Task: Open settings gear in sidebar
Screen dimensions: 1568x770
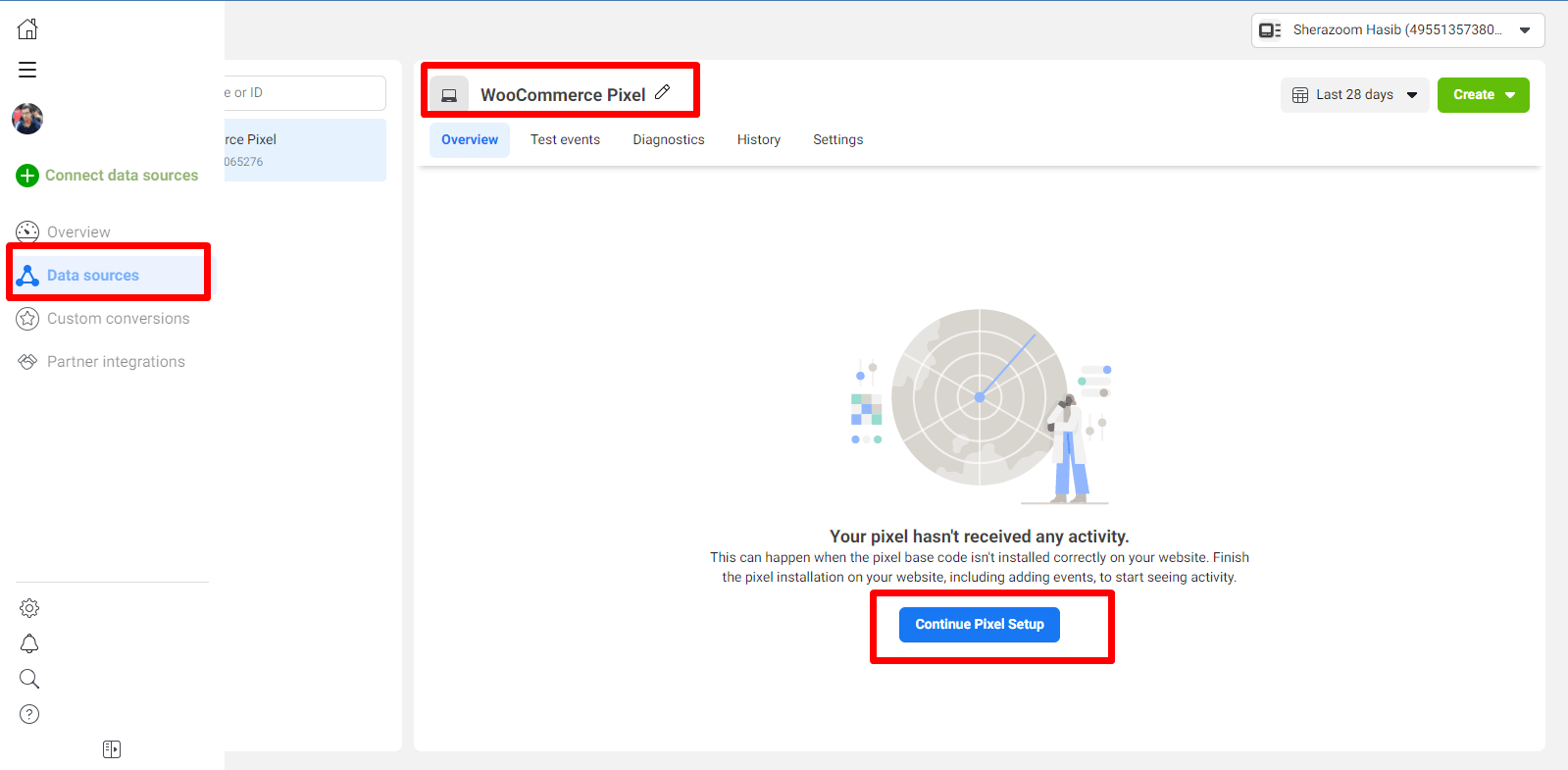Action: tap(29, 608)
